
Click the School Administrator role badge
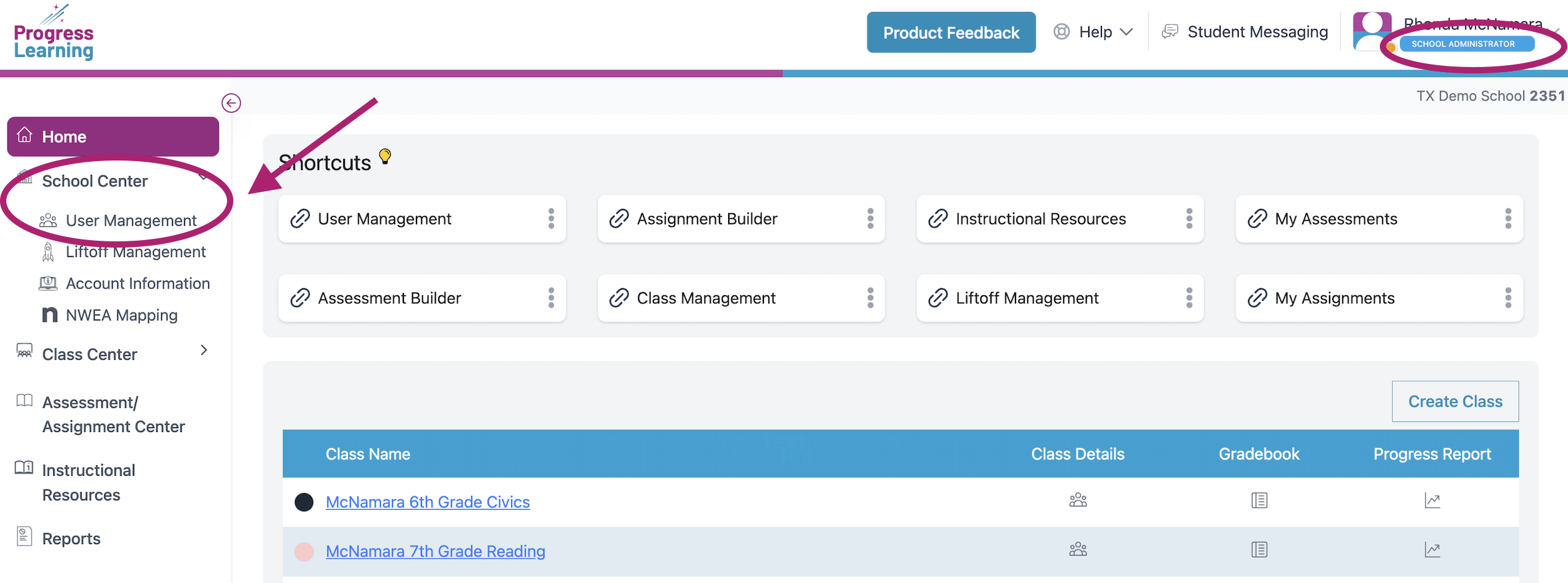tap(1466, 44)
